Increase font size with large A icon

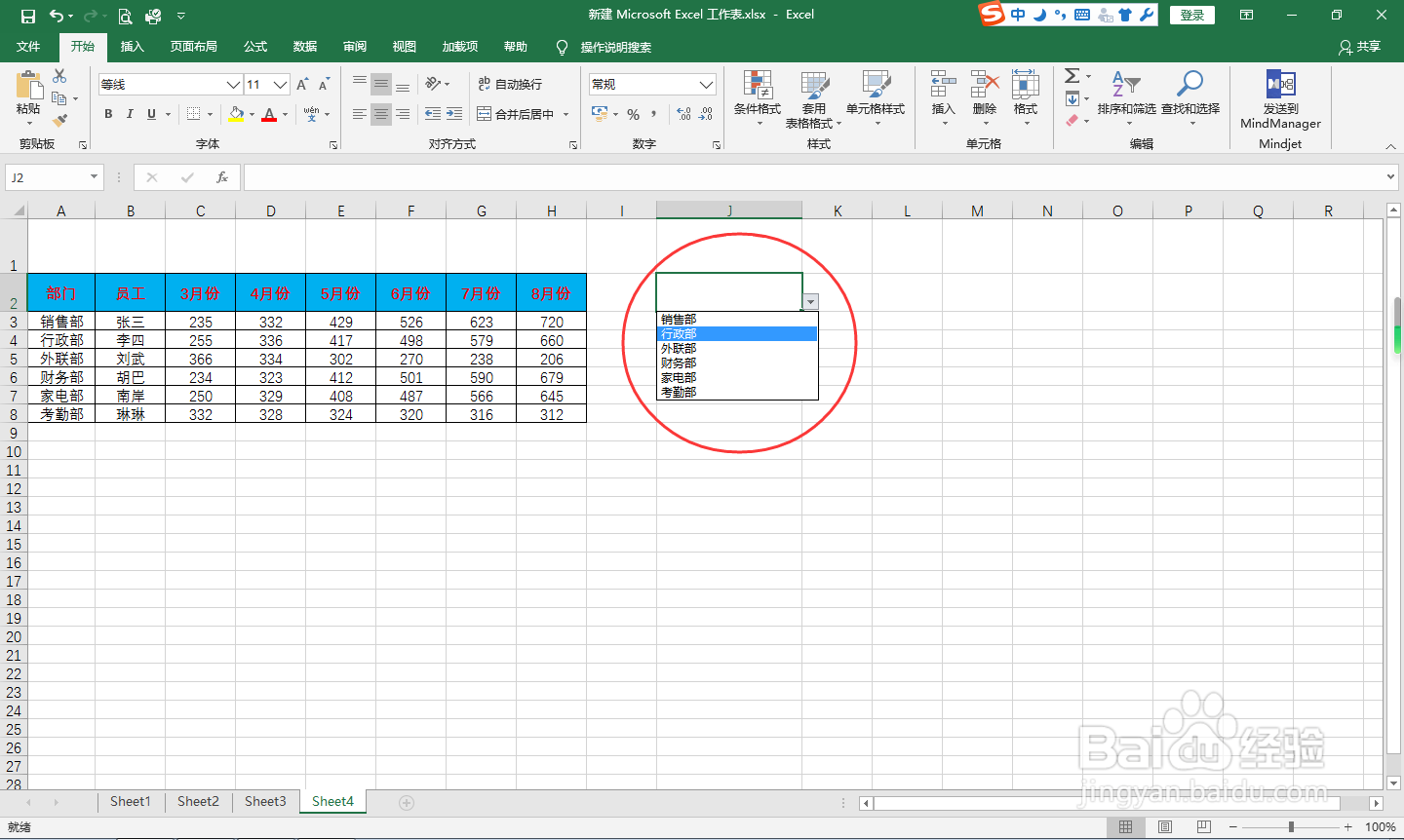(x=302, y=84)
